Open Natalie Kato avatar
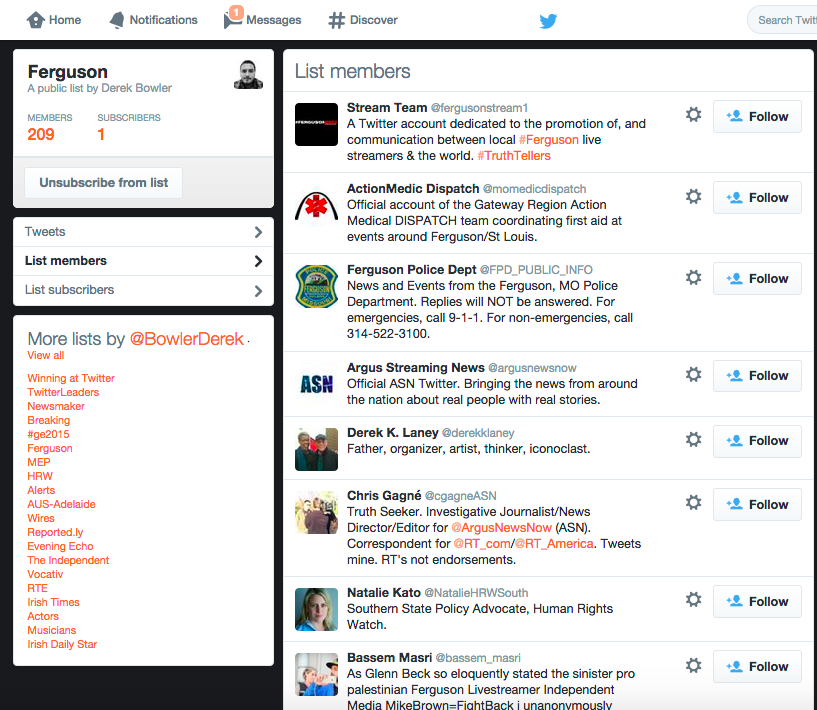Viewport: 817px width, 710px height. point(316,609)
